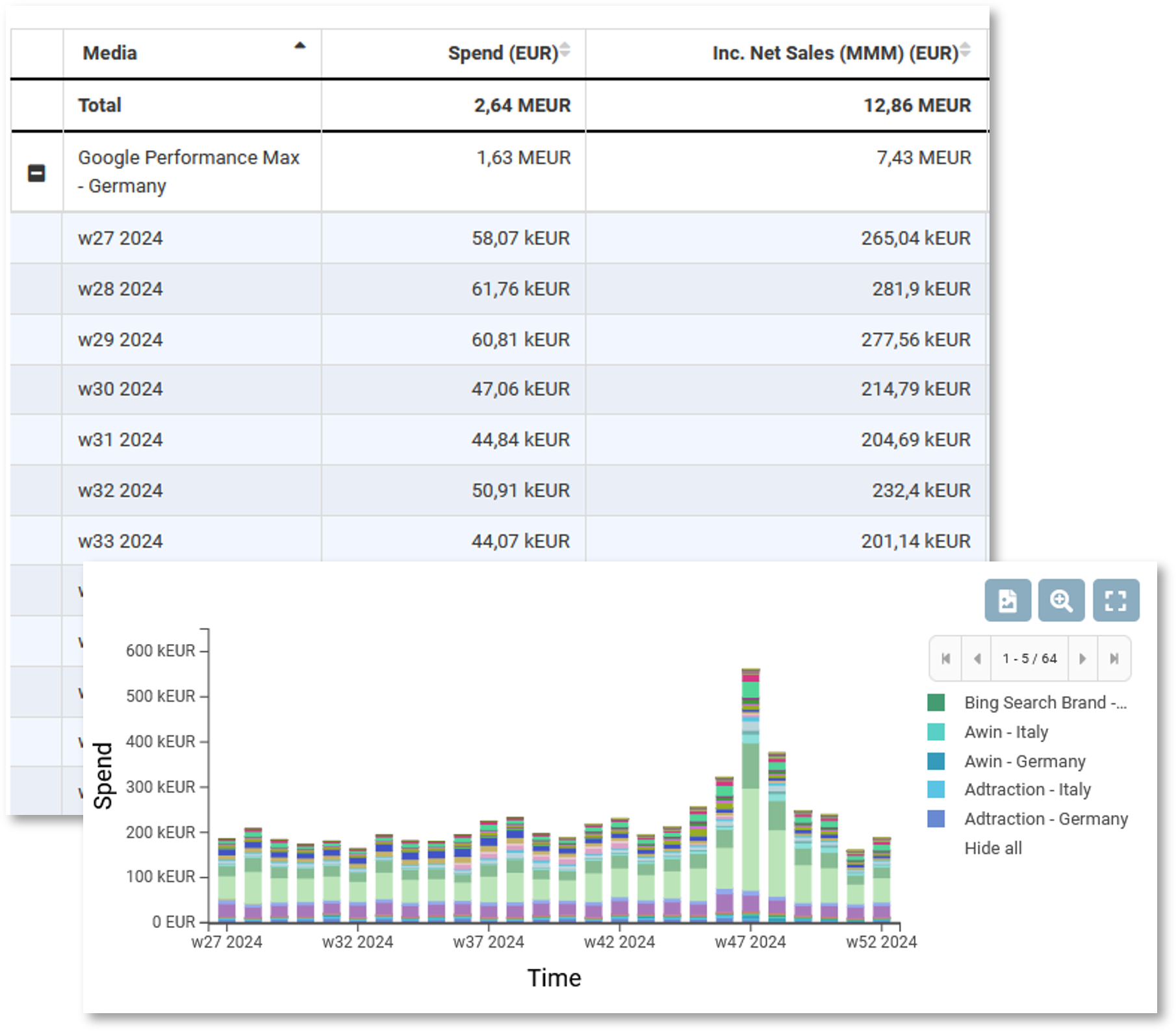Toggle Adtraction - Germany legend swatch
The width and height of the screenshot is (1176, 1032).
pos(936,819)
